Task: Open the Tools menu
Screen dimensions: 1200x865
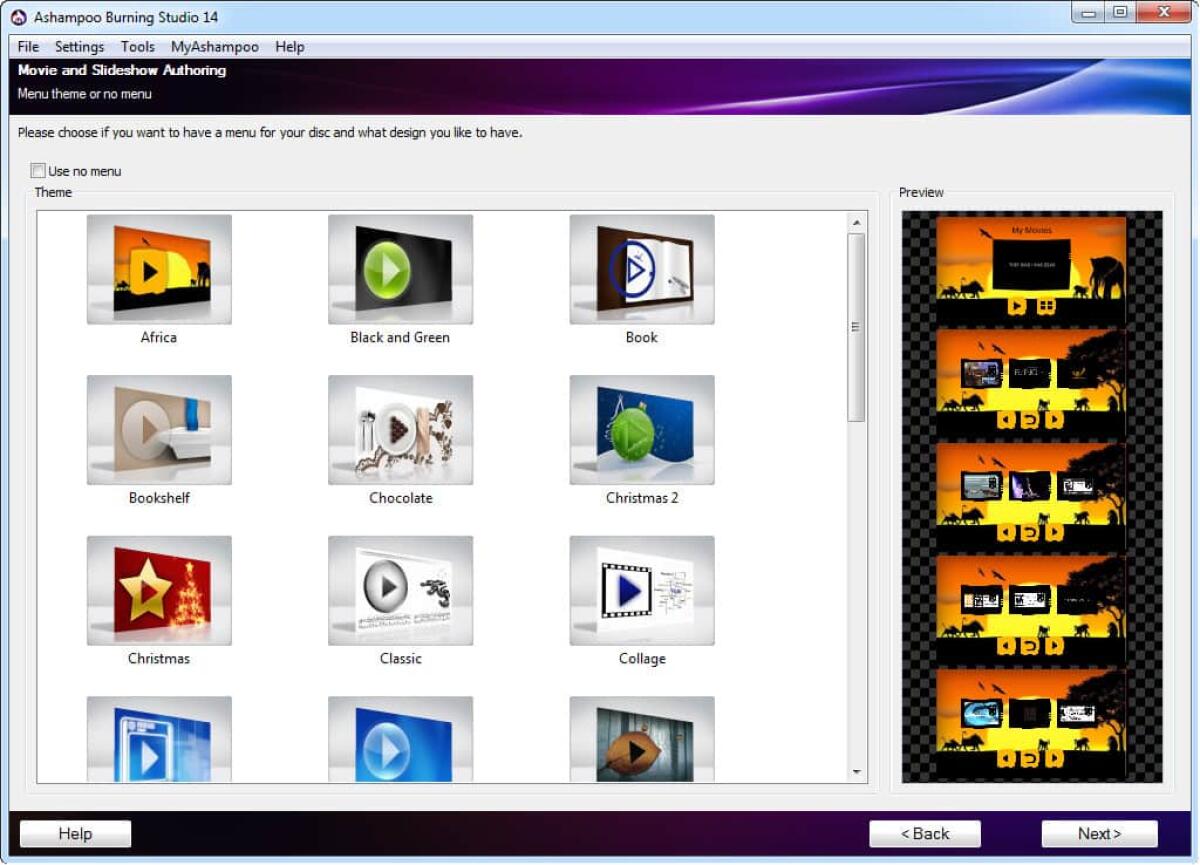Action: pos(137,46)
